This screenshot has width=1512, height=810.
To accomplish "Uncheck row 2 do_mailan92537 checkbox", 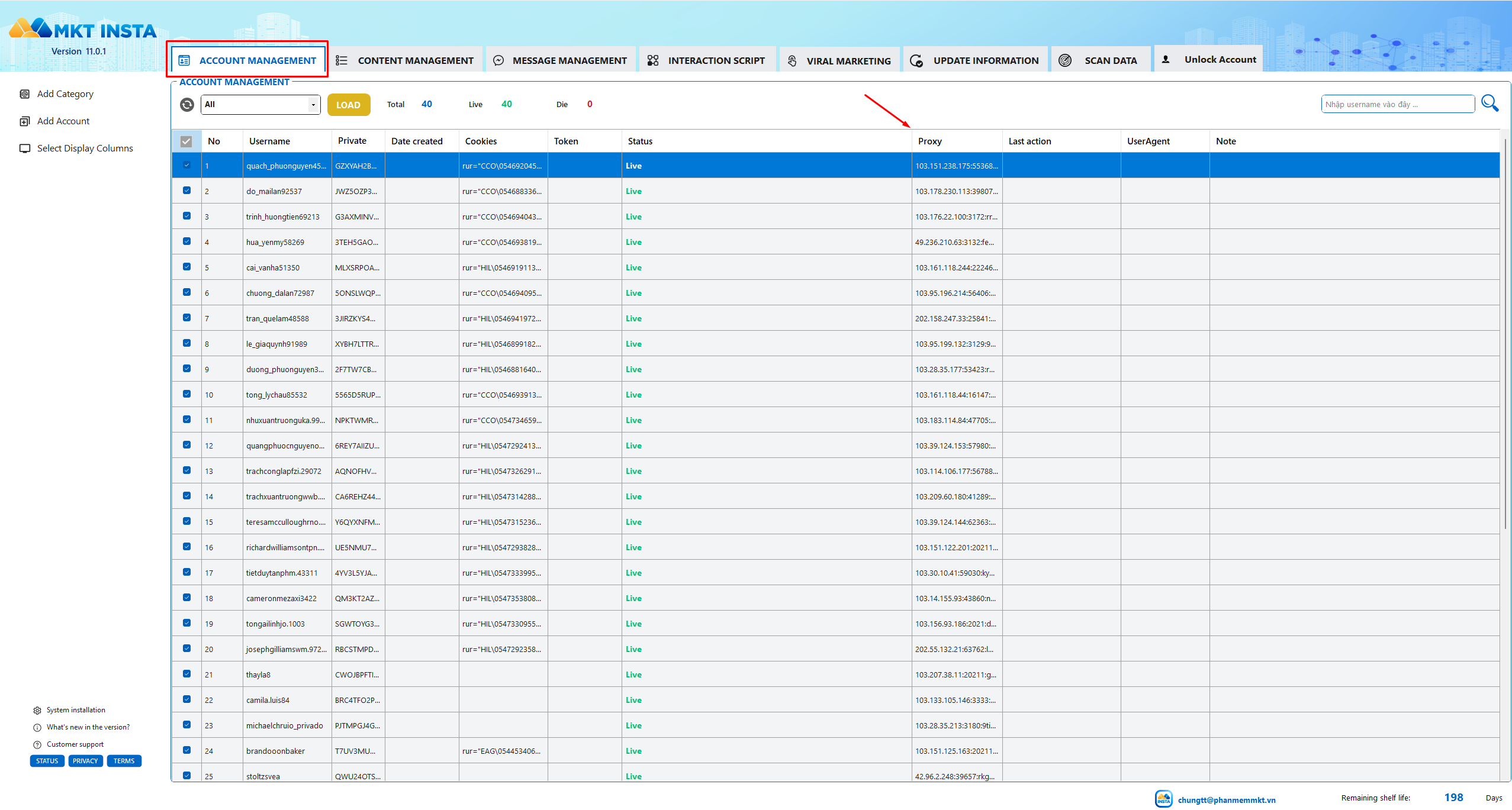I will 186,191.
